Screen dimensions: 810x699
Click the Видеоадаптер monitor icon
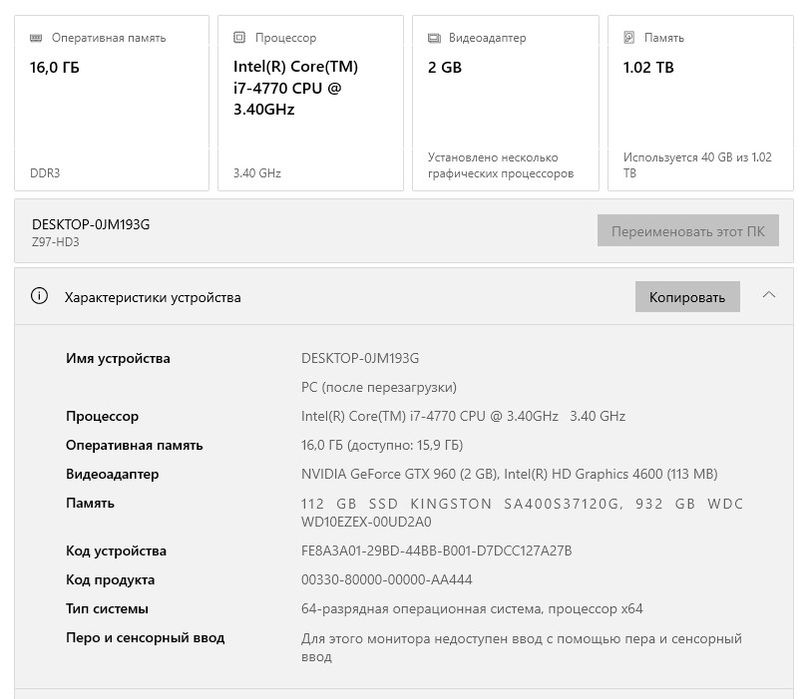tap(434, 38)
